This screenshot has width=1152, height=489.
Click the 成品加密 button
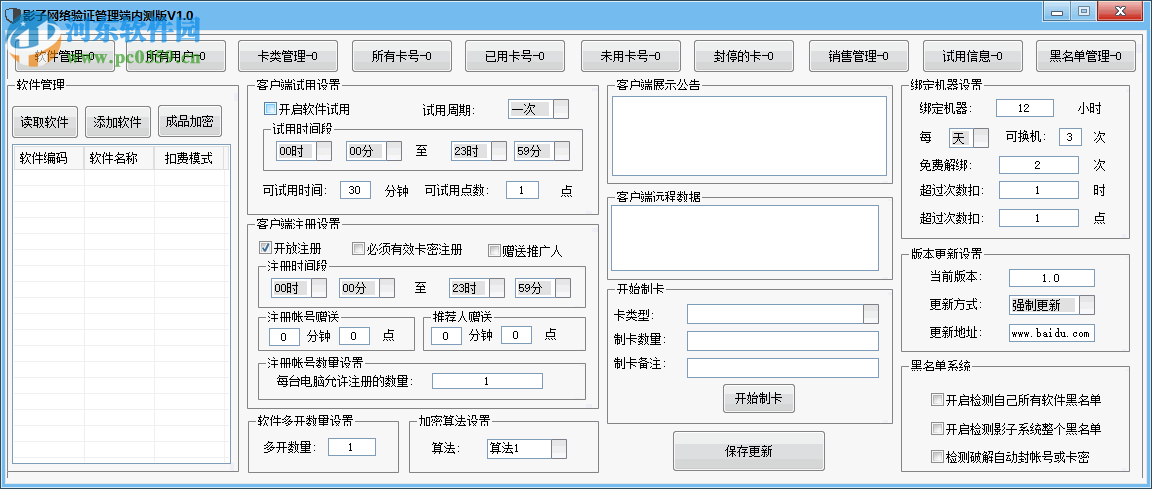coord(190,122)
